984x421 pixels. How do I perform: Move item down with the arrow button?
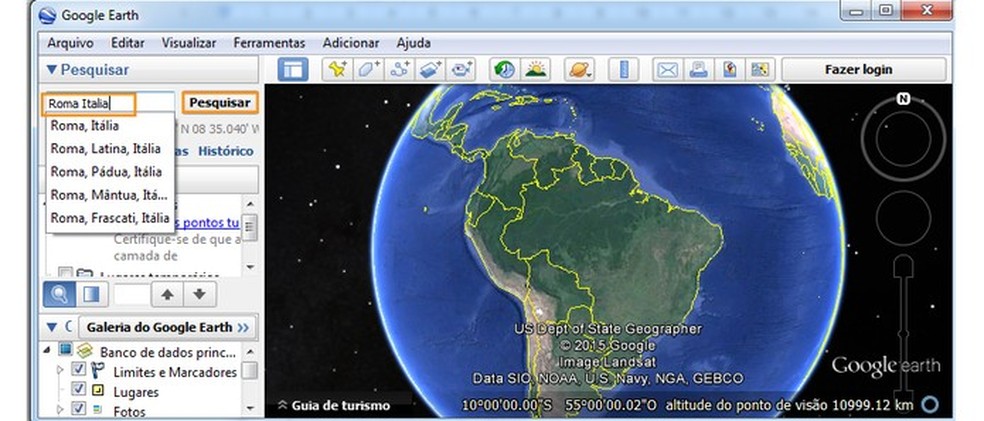pos(200,294)
